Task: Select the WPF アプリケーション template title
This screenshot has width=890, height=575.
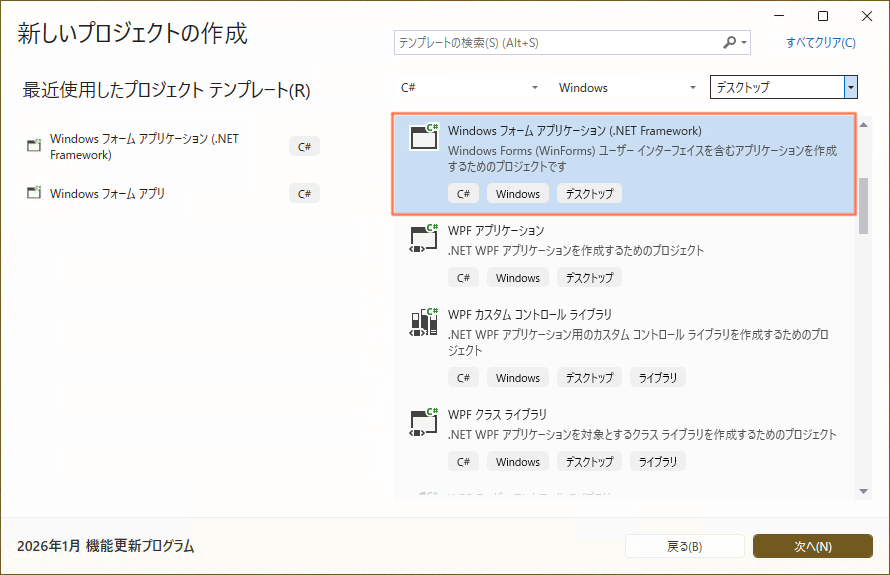Action: click(x=496, y=230)
